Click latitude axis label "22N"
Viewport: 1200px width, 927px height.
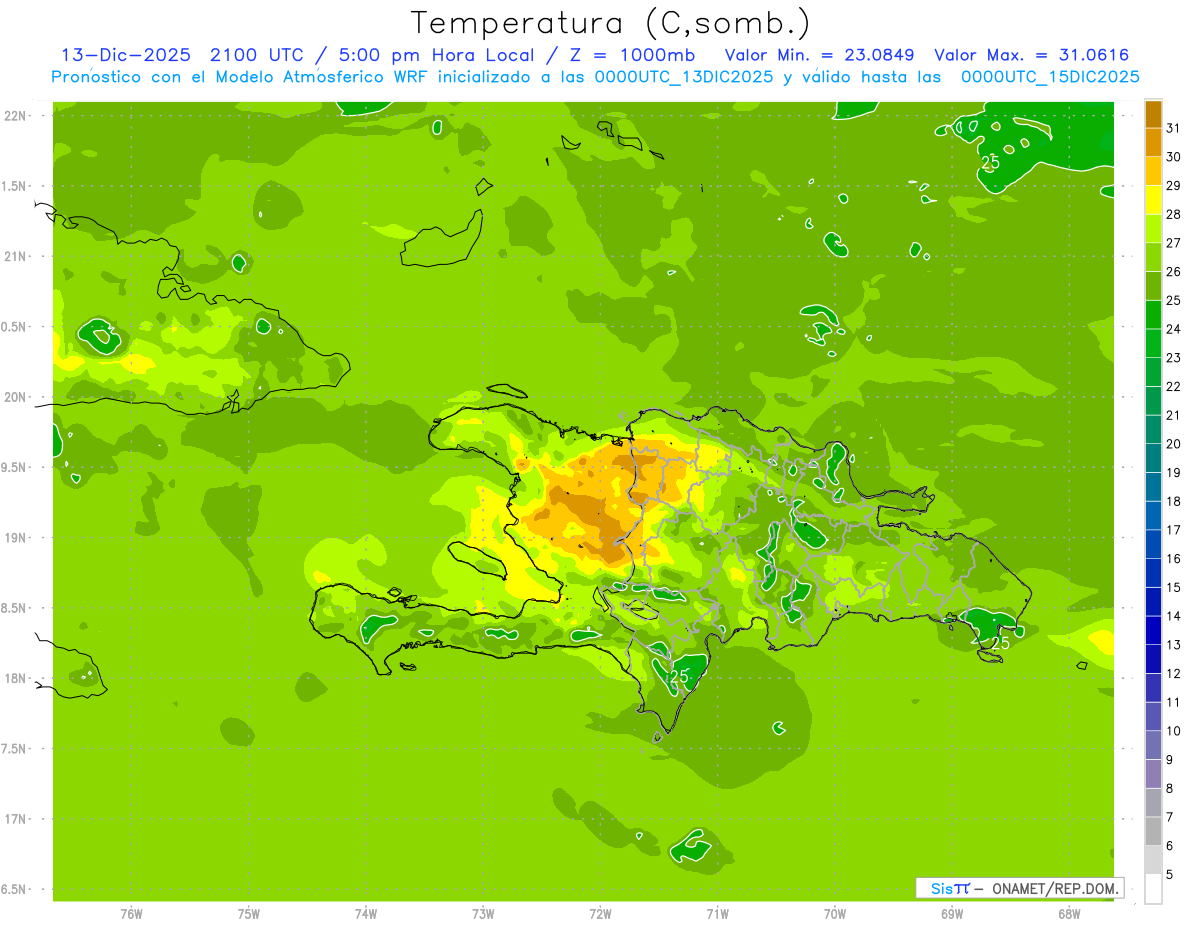coord(14,115)
